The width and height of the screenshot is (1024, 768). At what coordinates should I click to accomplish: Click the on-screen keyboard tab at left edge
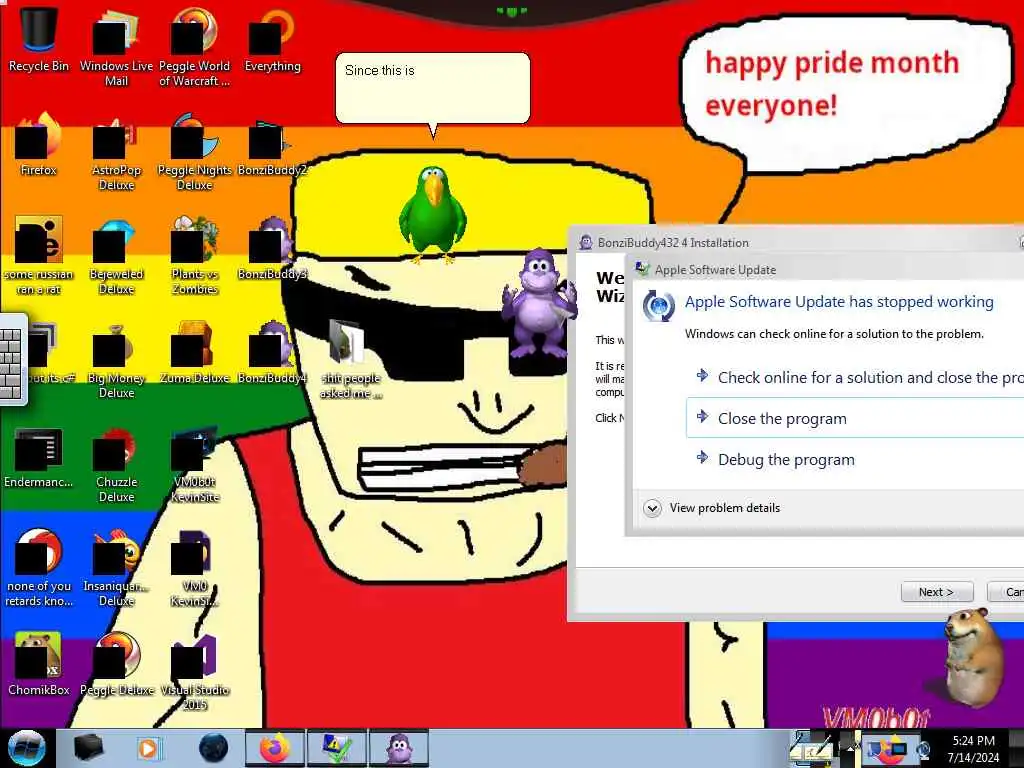(x=12, y=359)
